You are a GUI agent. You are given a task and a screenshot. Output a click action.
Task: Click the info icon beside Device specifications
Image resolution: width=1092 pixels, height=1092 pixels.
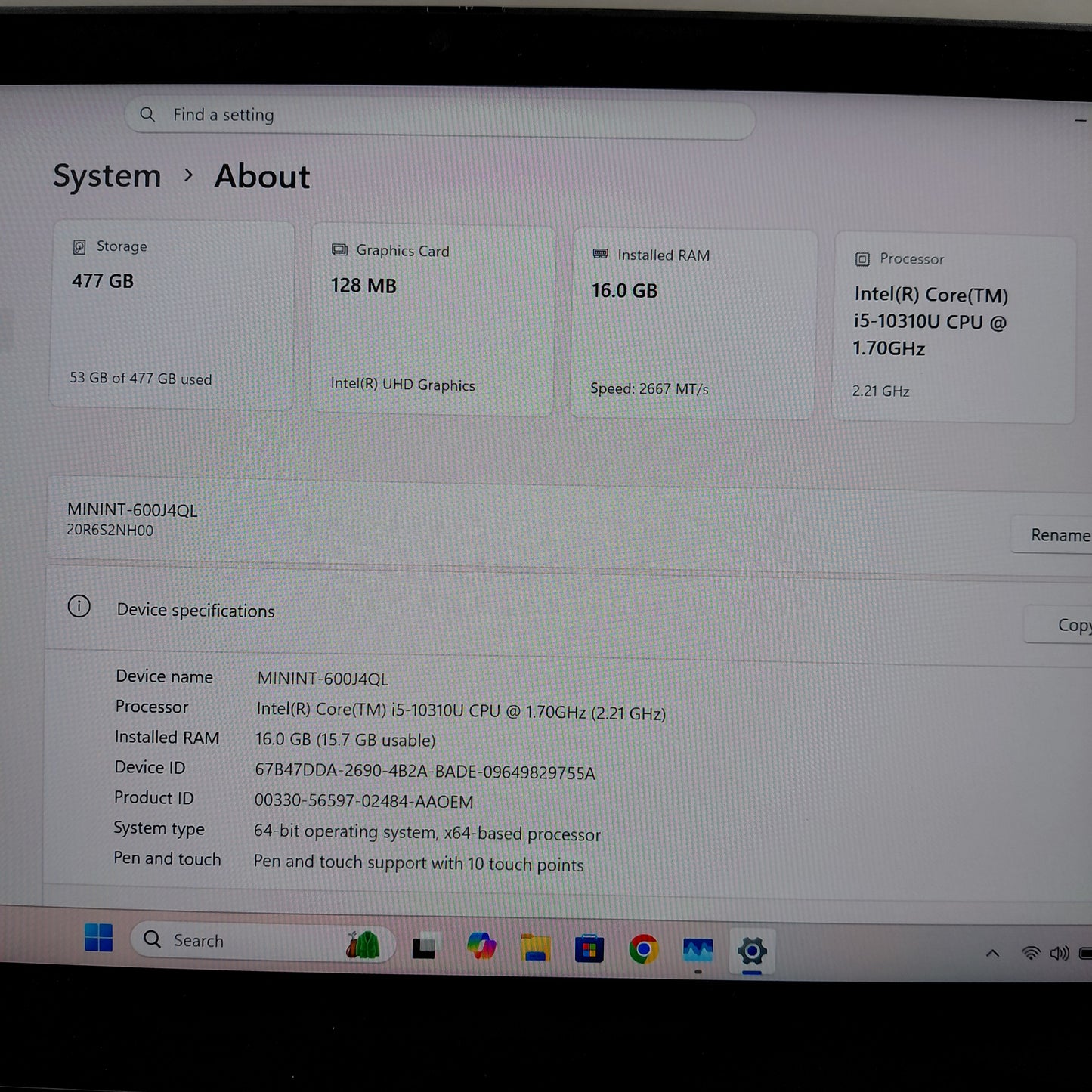(79, 607)
